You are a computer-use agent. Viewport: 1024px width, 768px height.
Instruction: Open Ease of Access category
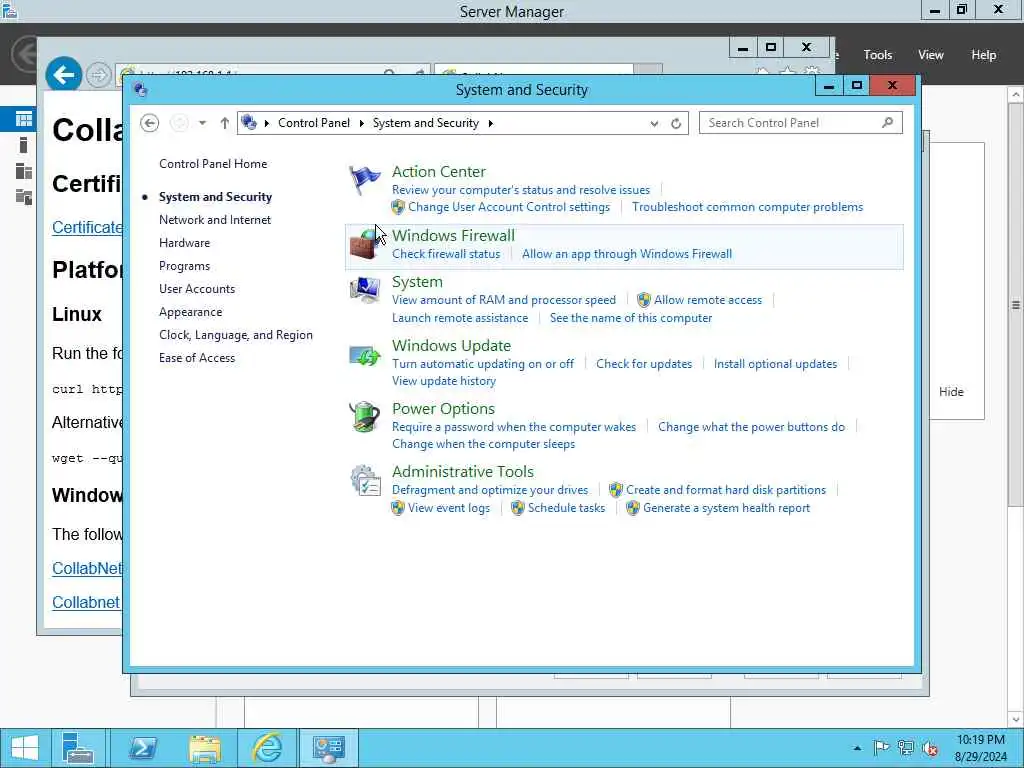(x=197, y=358)
